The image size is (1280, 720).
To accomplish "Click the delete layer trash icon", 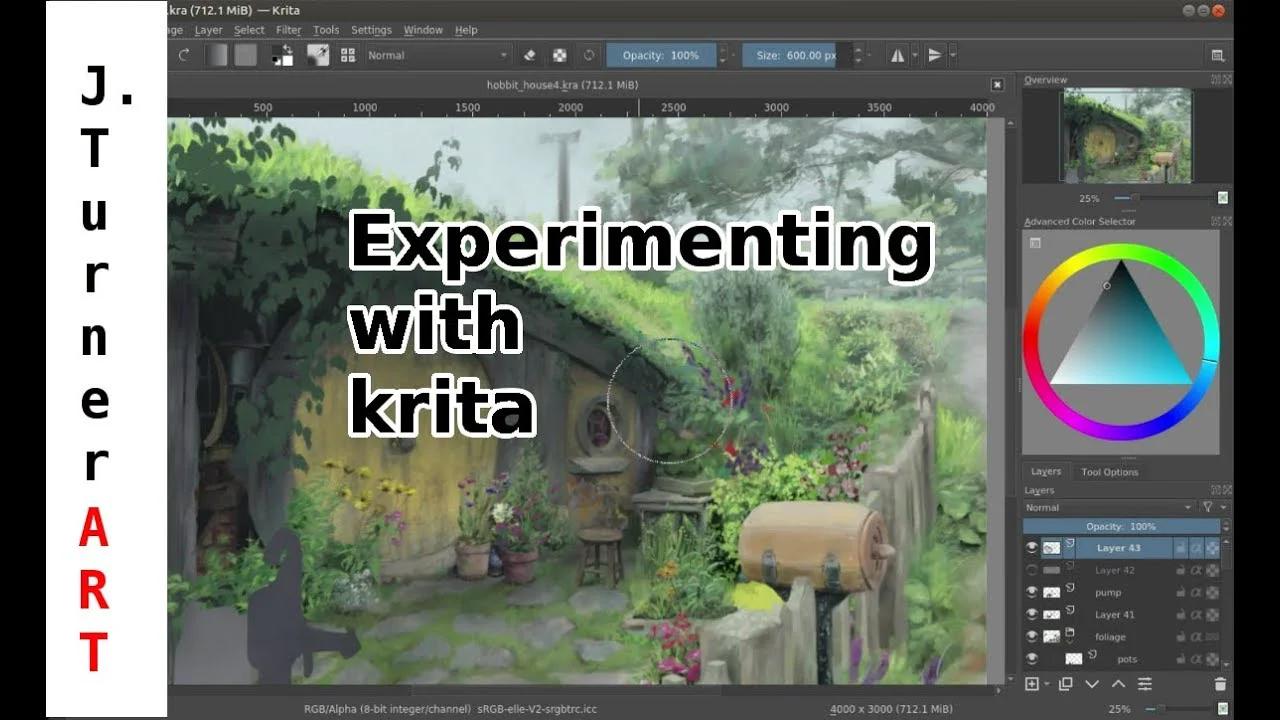I will (1220, 684).
